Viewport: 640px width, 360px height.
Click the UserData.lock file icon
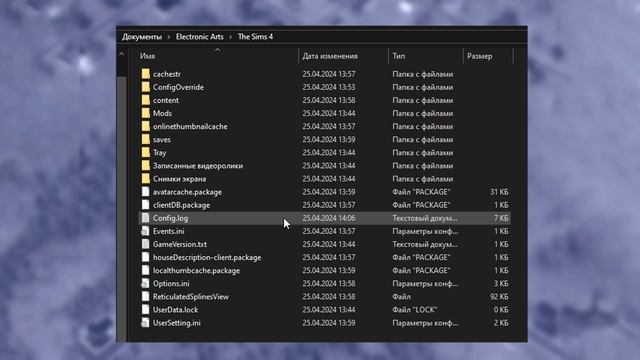[x=145, y=309]
